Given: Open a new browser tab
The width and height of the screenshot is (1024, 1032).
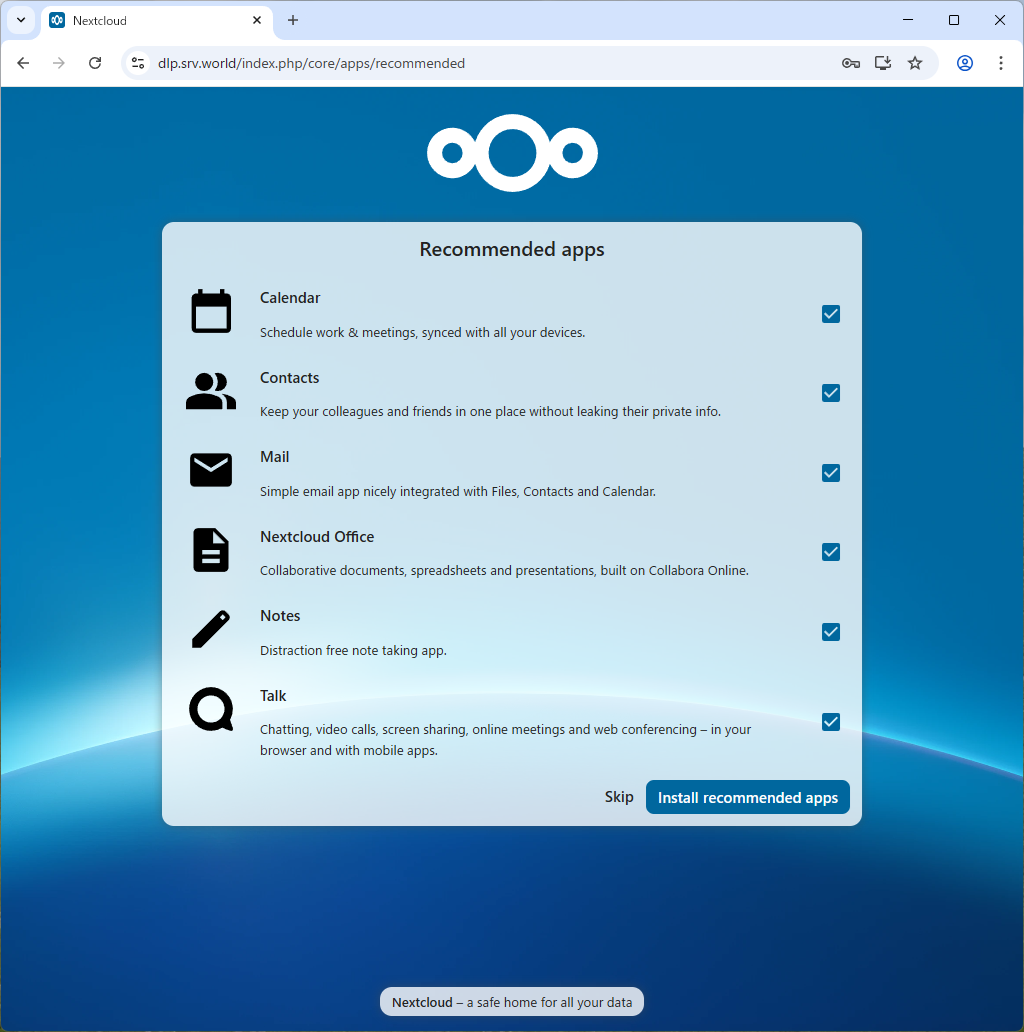Looking at the screenshot, I should tap(293, 20).
